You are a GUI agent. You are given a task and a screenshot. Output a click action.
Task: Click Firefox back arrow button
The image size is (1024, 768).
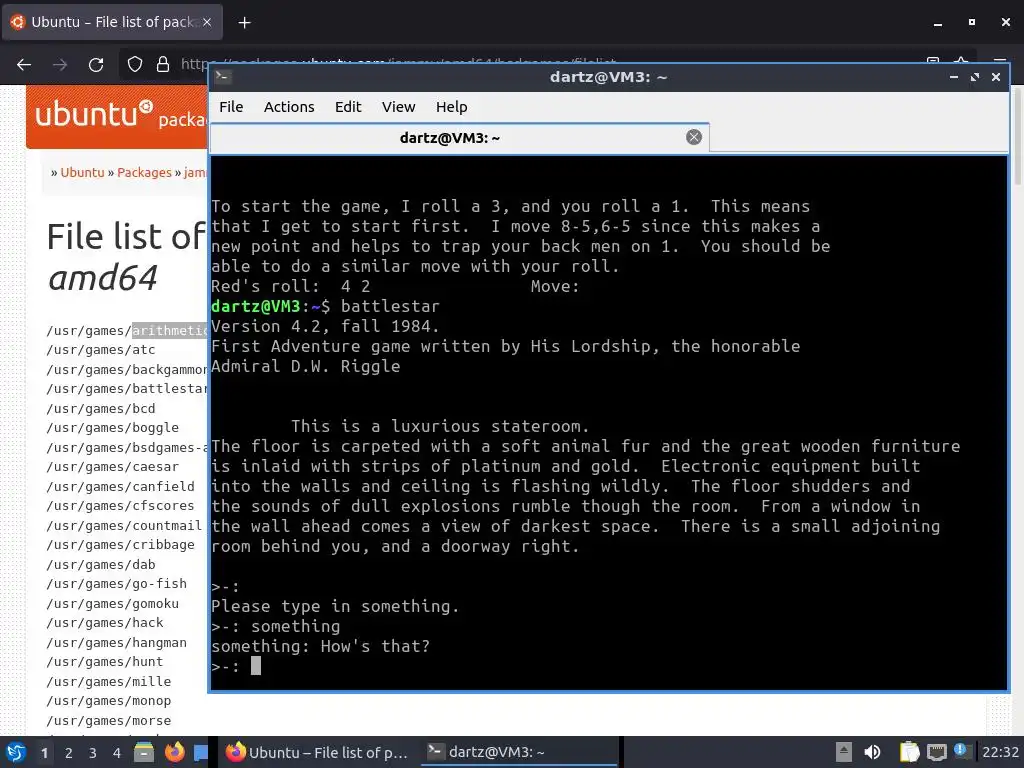(24, 64)
